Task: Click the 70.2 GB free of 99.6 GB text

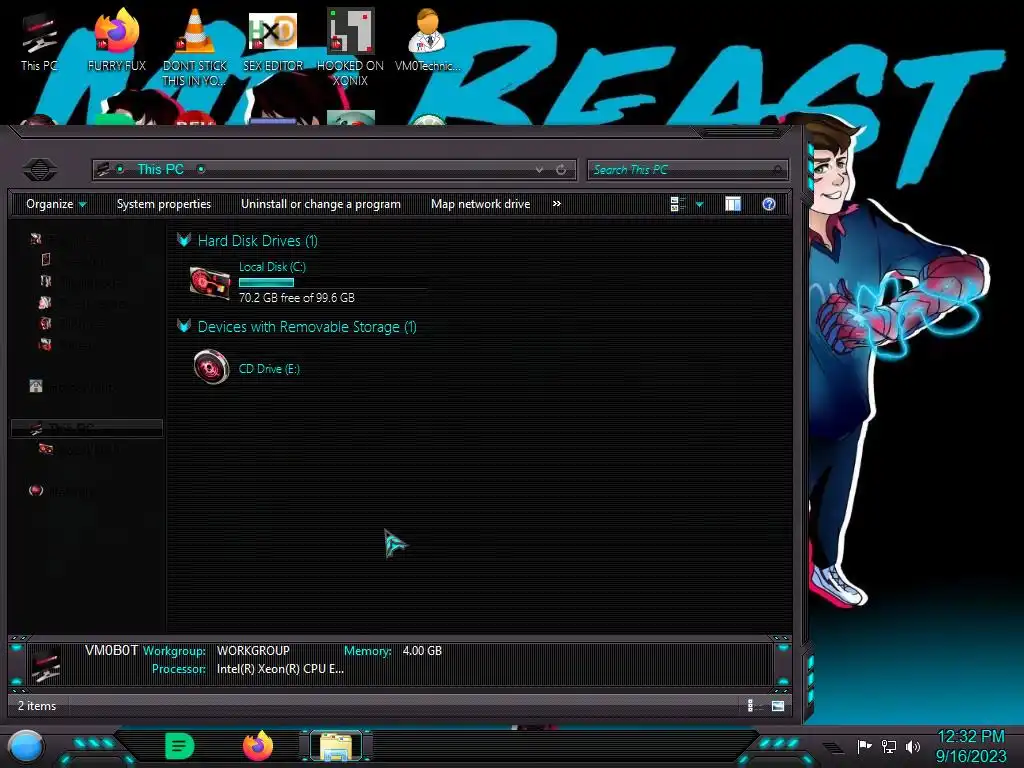Action: point(297,298)
